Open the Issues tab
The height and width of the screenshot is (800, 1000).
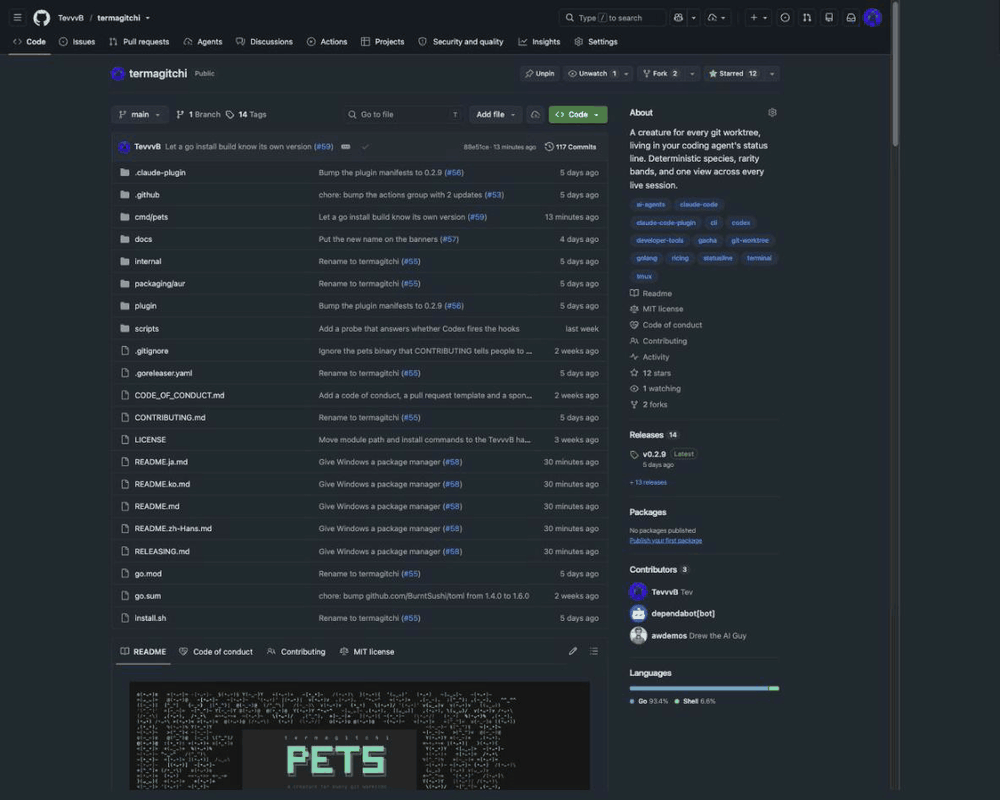tap(77, 41)
